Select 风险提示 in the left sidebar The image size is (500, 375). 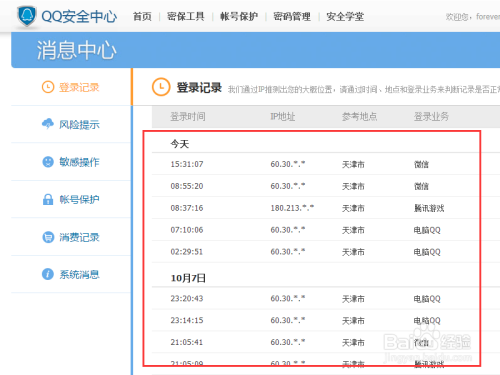79,124
